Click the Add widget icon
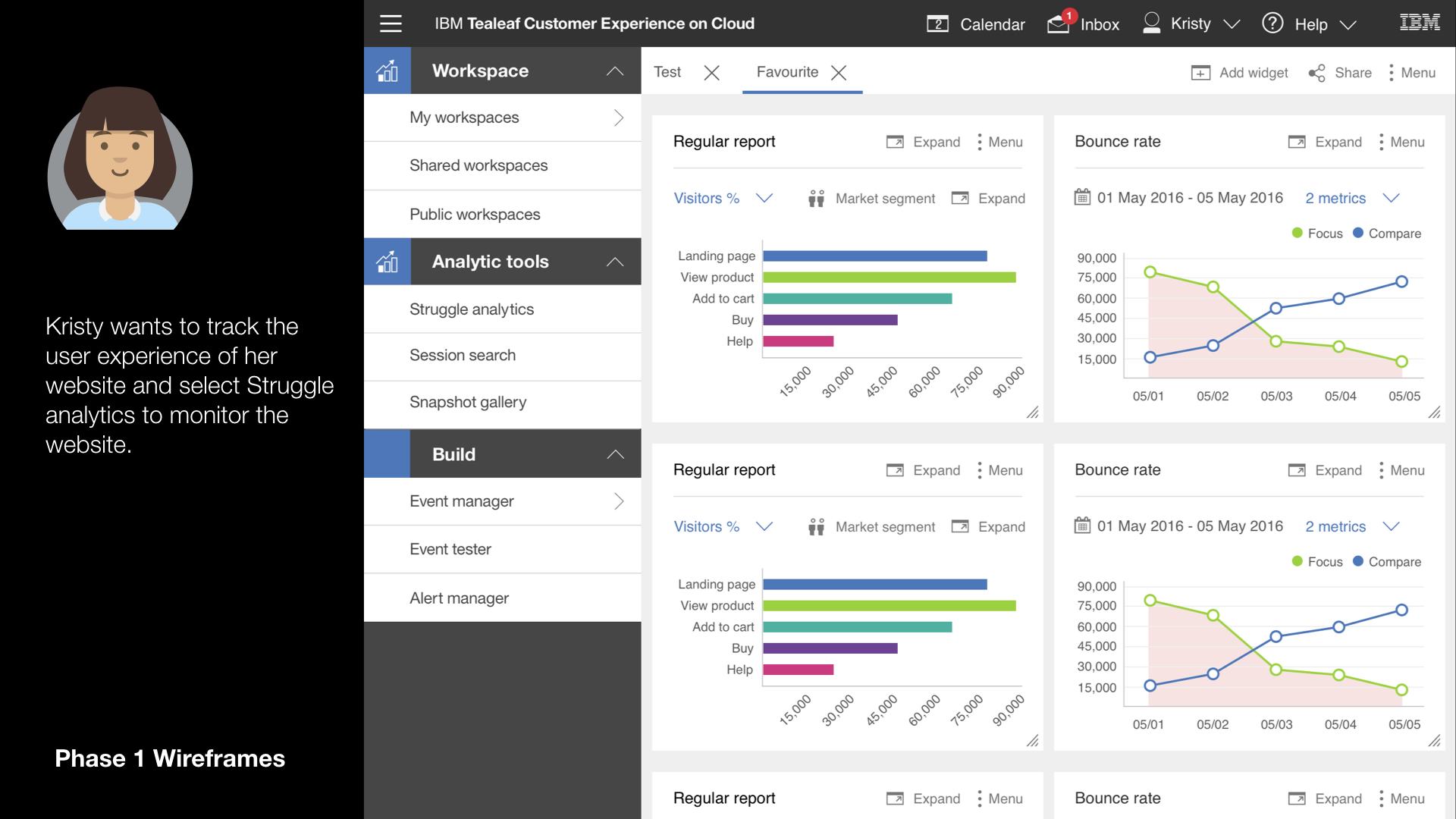The image size is (1456, 819). 1200,73
